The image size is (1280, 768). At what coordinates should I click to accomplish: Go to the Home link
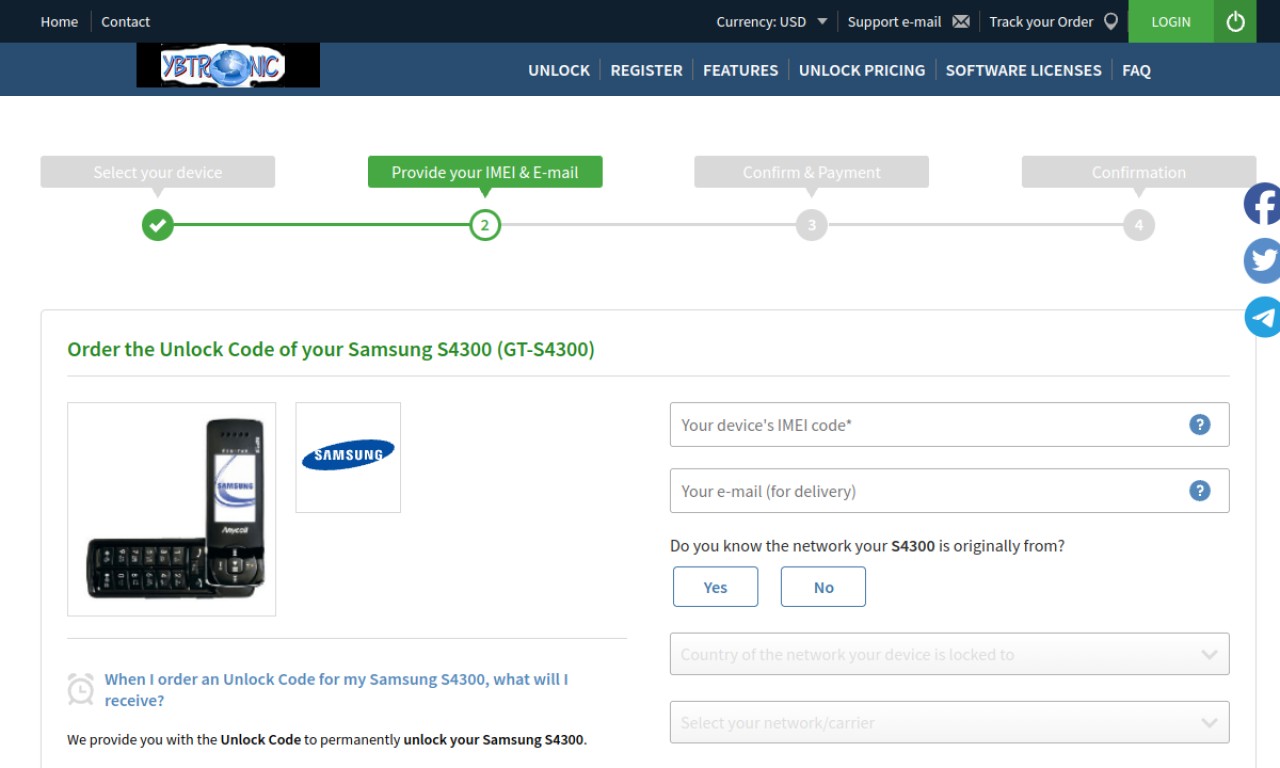click(x=59, y=21)
